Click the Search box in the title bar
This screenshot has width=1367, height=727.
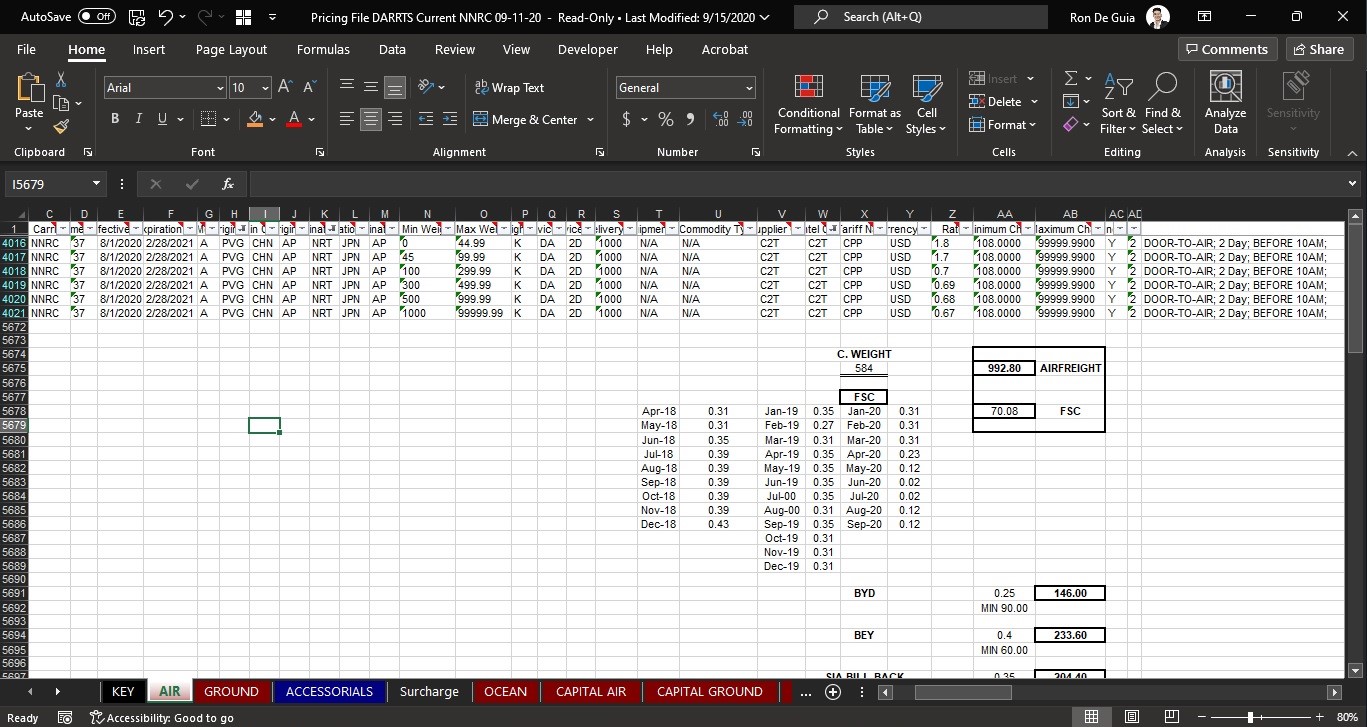point(921,17)
